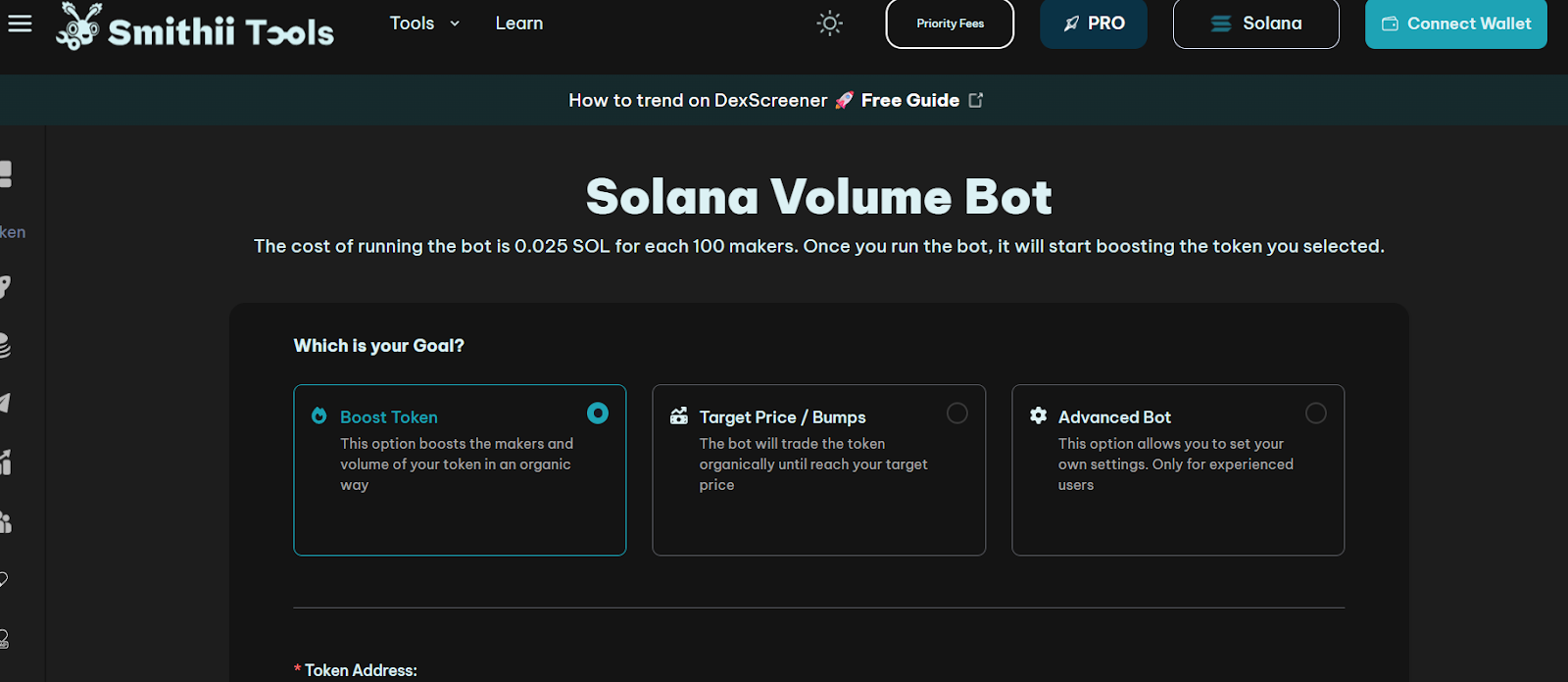Select the Advanced Bot radio button

point(1315,414)
